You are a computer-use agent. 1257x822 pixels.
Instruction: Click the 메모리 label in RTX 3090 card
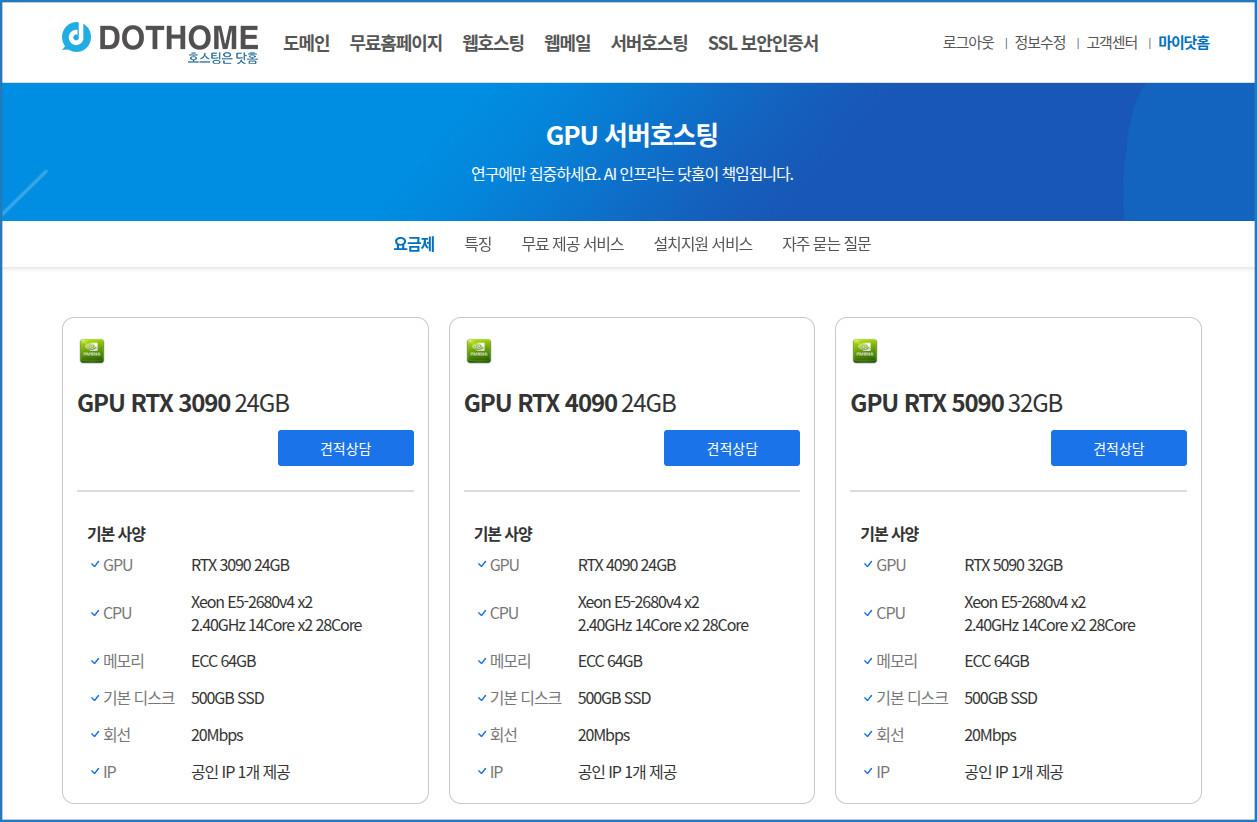pyautogui.click(x=124, y=661)
